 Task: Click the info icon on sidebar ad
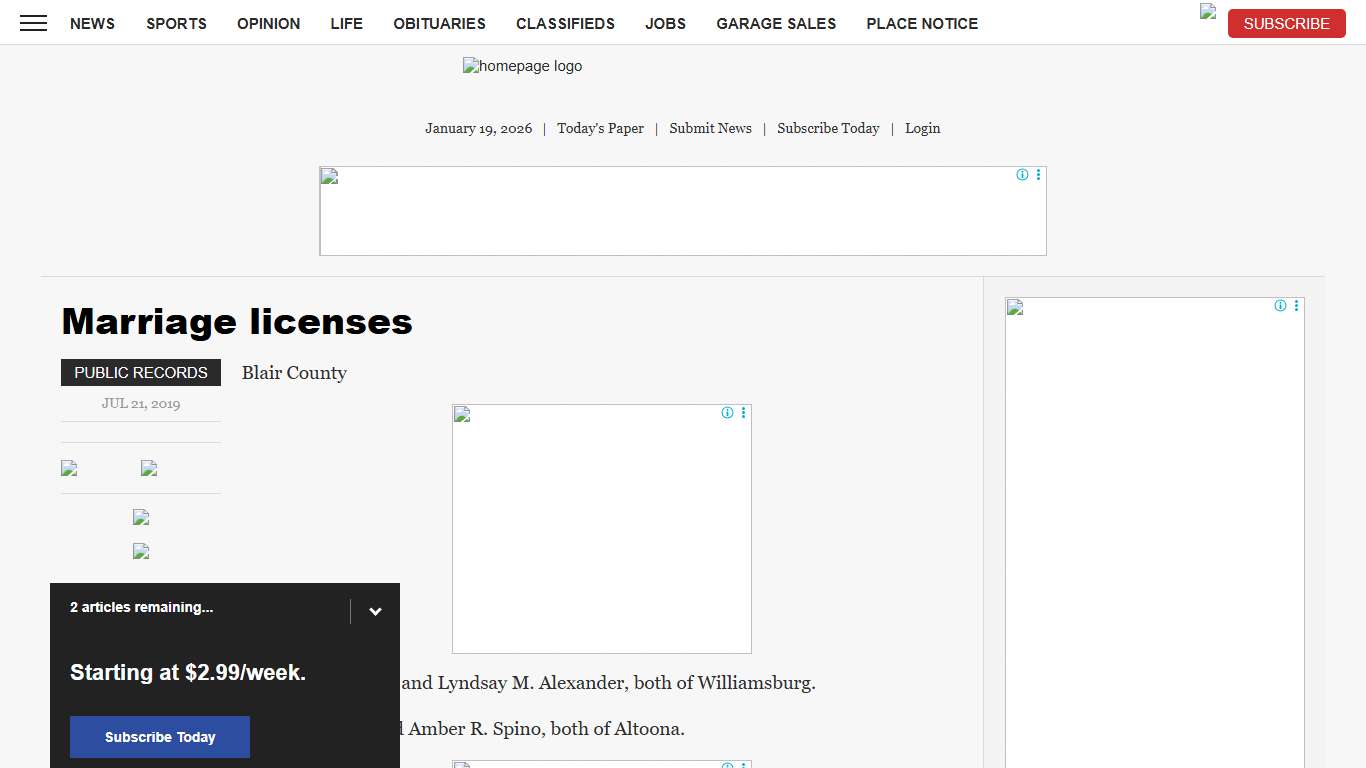(x=1280, y=306)
